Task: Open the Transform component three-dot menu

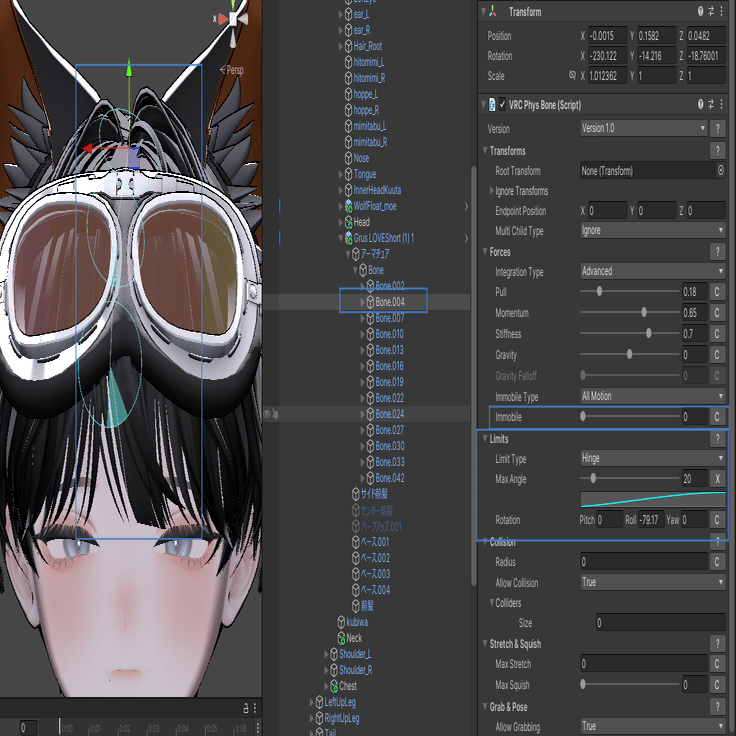Action: click(723, 12)
